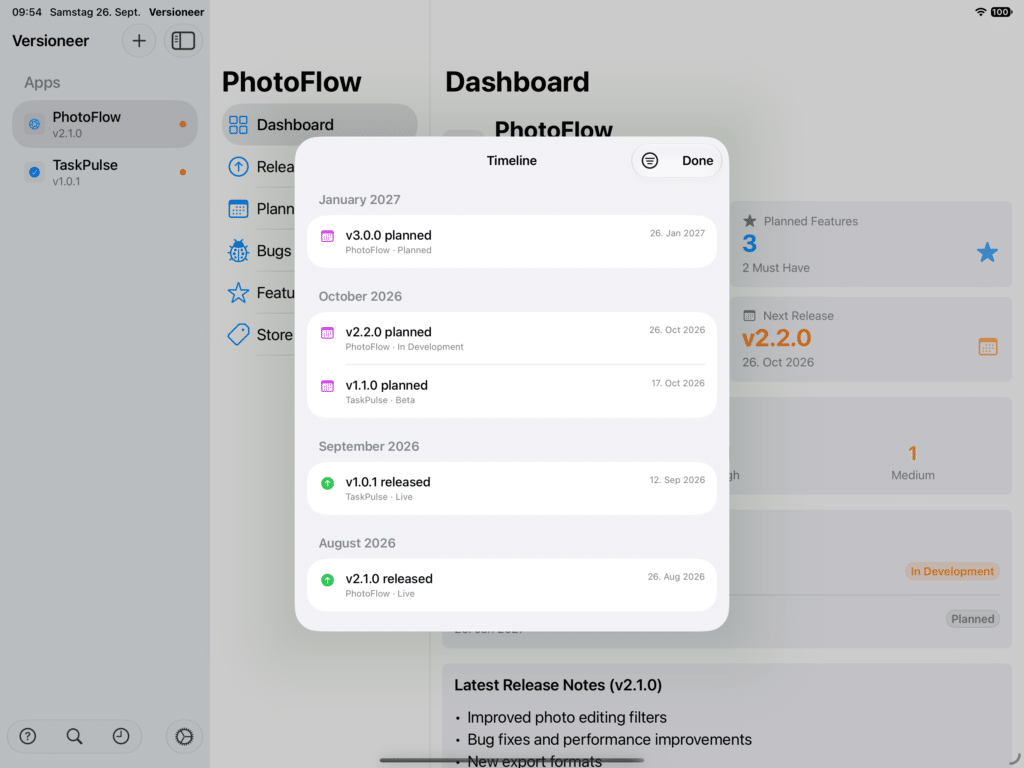
Task: Click the "Improved photo editing filters" note
Action: pyautogui.click(x=567, y=717)
